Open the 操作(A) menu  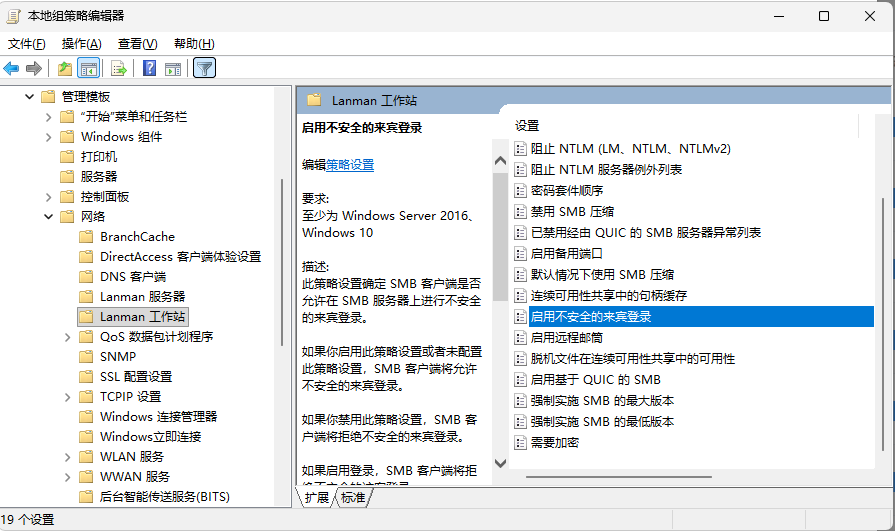tap(81, 44)
